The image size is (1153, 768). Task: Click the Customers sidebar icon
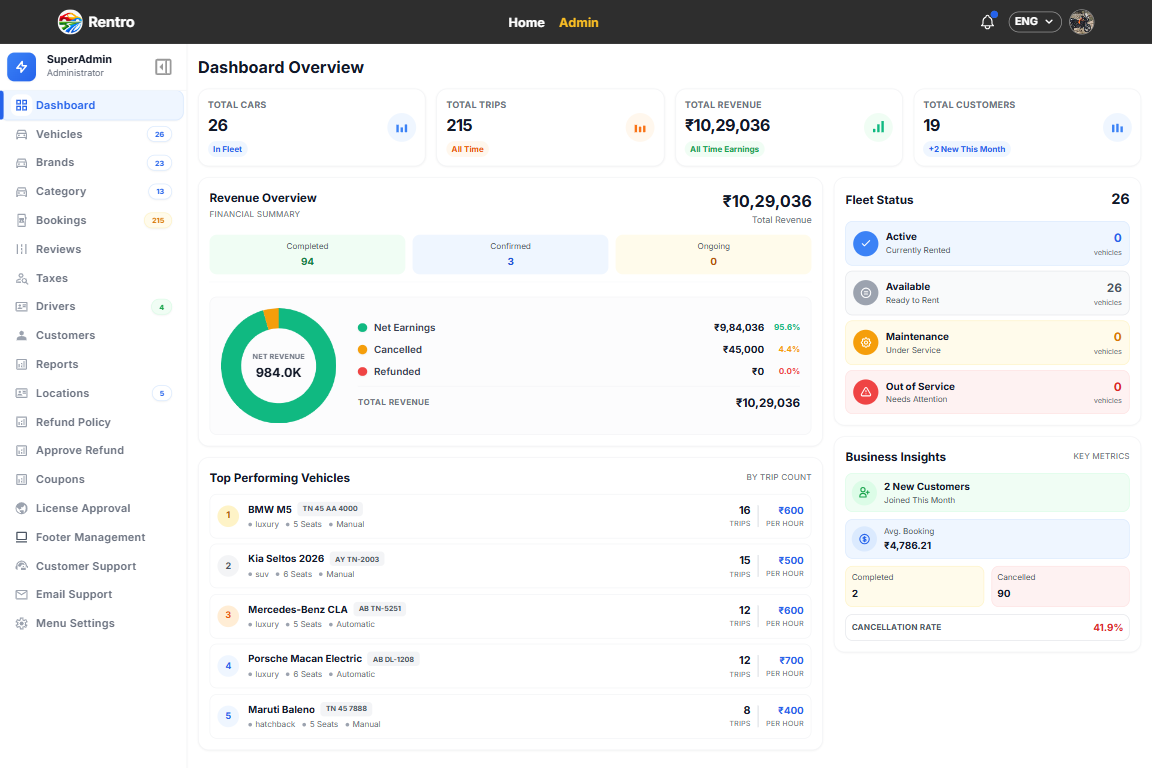(x=21, y=335)
